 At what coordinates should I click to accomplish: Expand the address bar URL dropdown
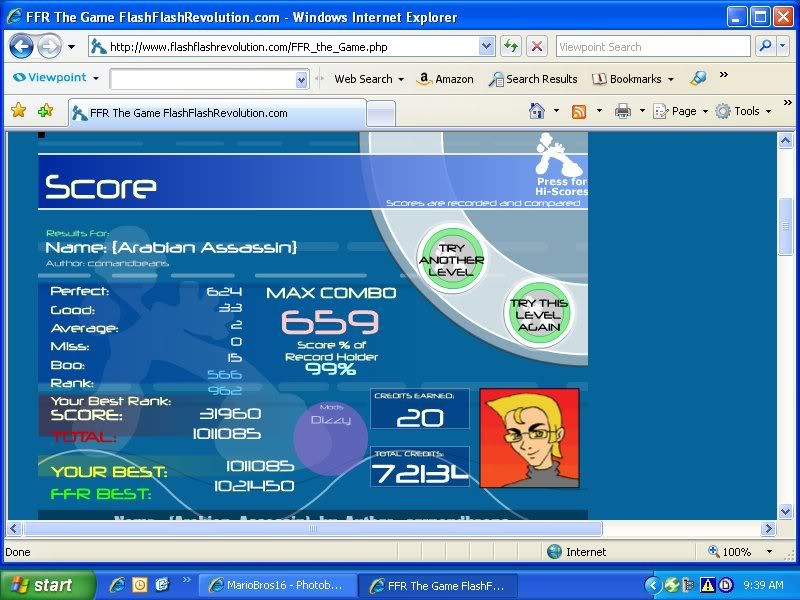click(487, 46)
